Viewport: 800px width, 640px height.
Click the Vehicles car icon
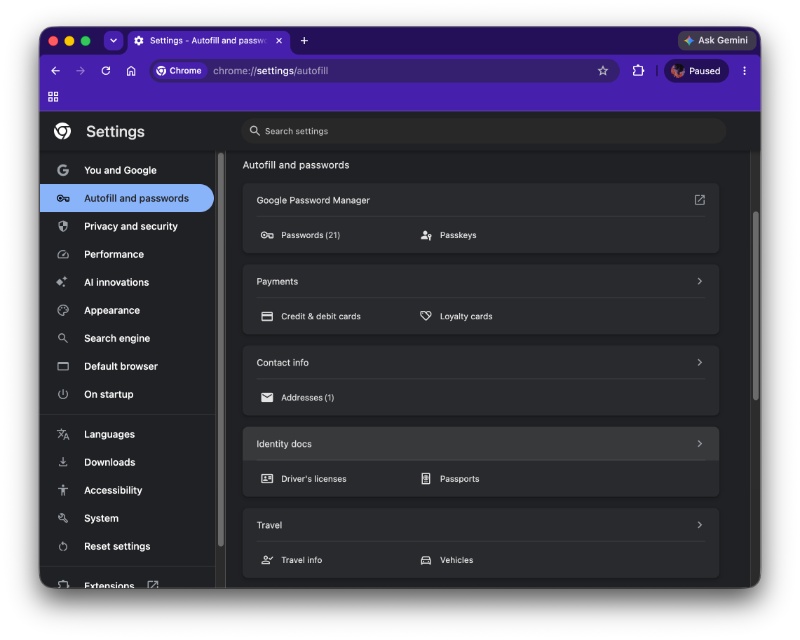click(x=426, y=560)
